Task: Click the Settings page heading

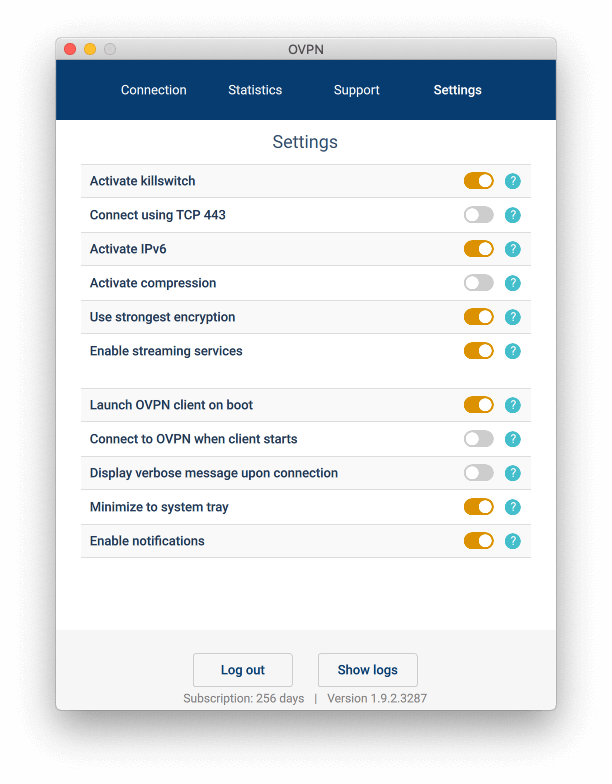Action: 305,142
